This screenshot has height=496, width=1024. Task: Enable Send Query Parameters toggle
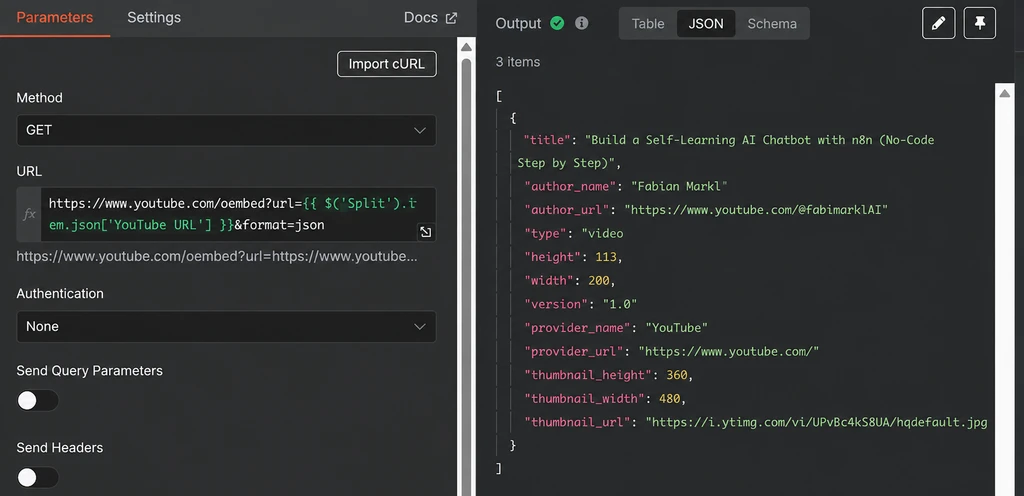coord(37,401)
